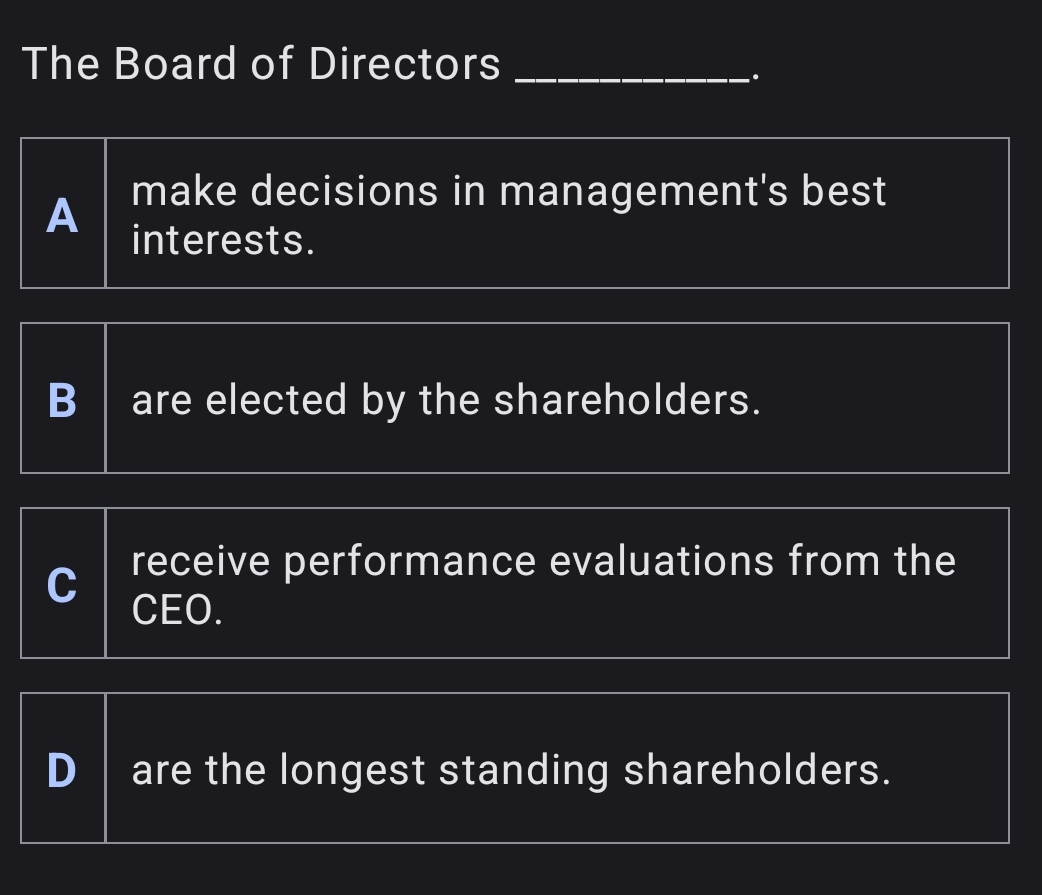Click the word 'Directors' in the question
The height and width of the screenshot is (895, 1042).
pyautogui.click(x=404, y=65)
